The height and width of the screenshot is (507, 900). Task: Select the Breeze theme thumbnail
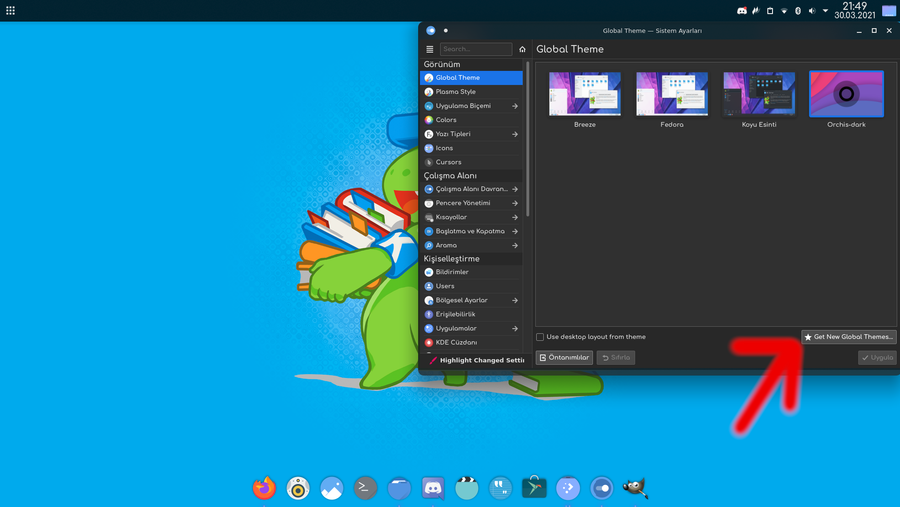coord(584,95)
